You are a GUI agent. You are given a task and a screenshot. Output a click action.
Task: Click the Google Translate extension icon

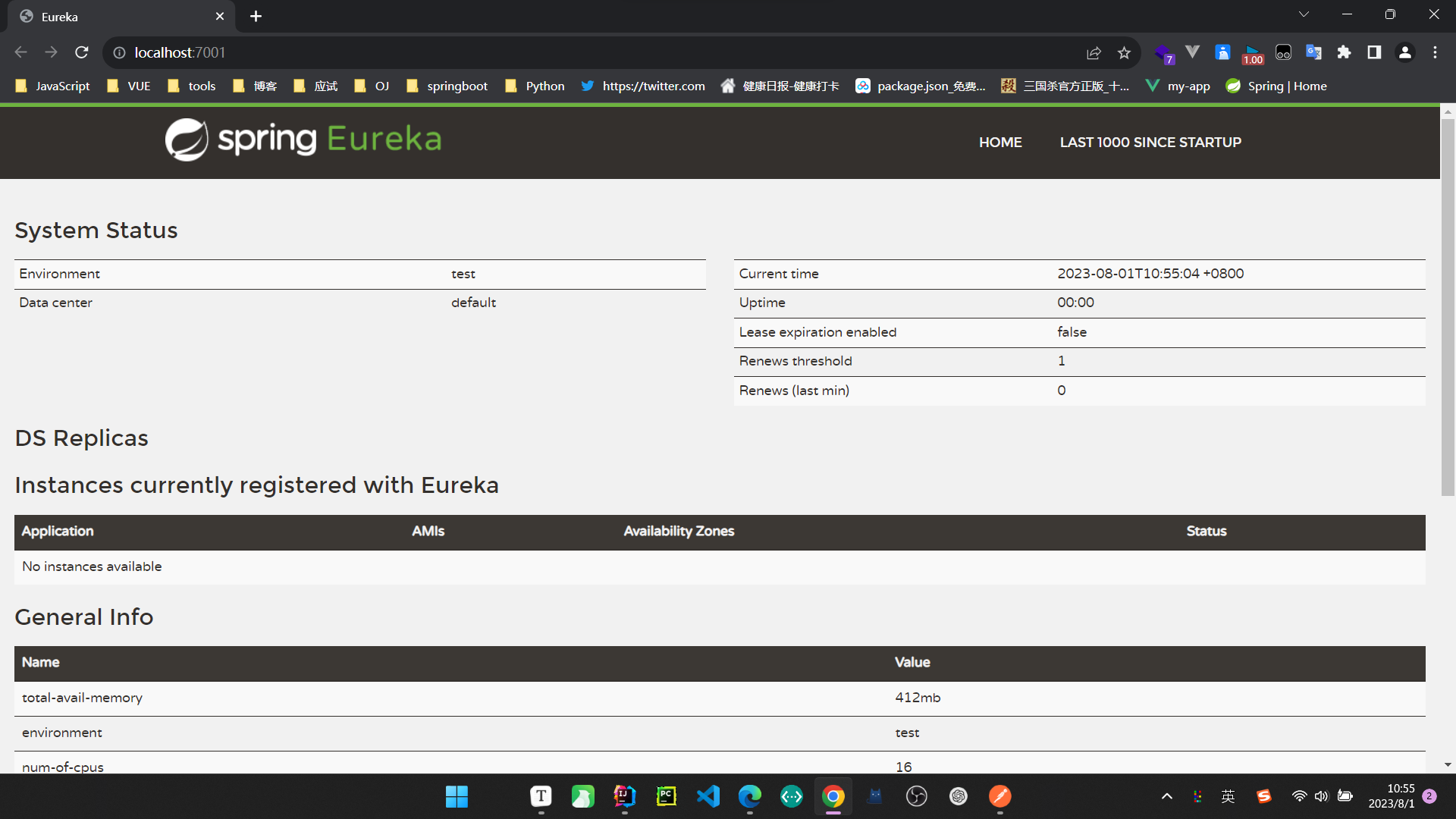[x=1313, y=52]
